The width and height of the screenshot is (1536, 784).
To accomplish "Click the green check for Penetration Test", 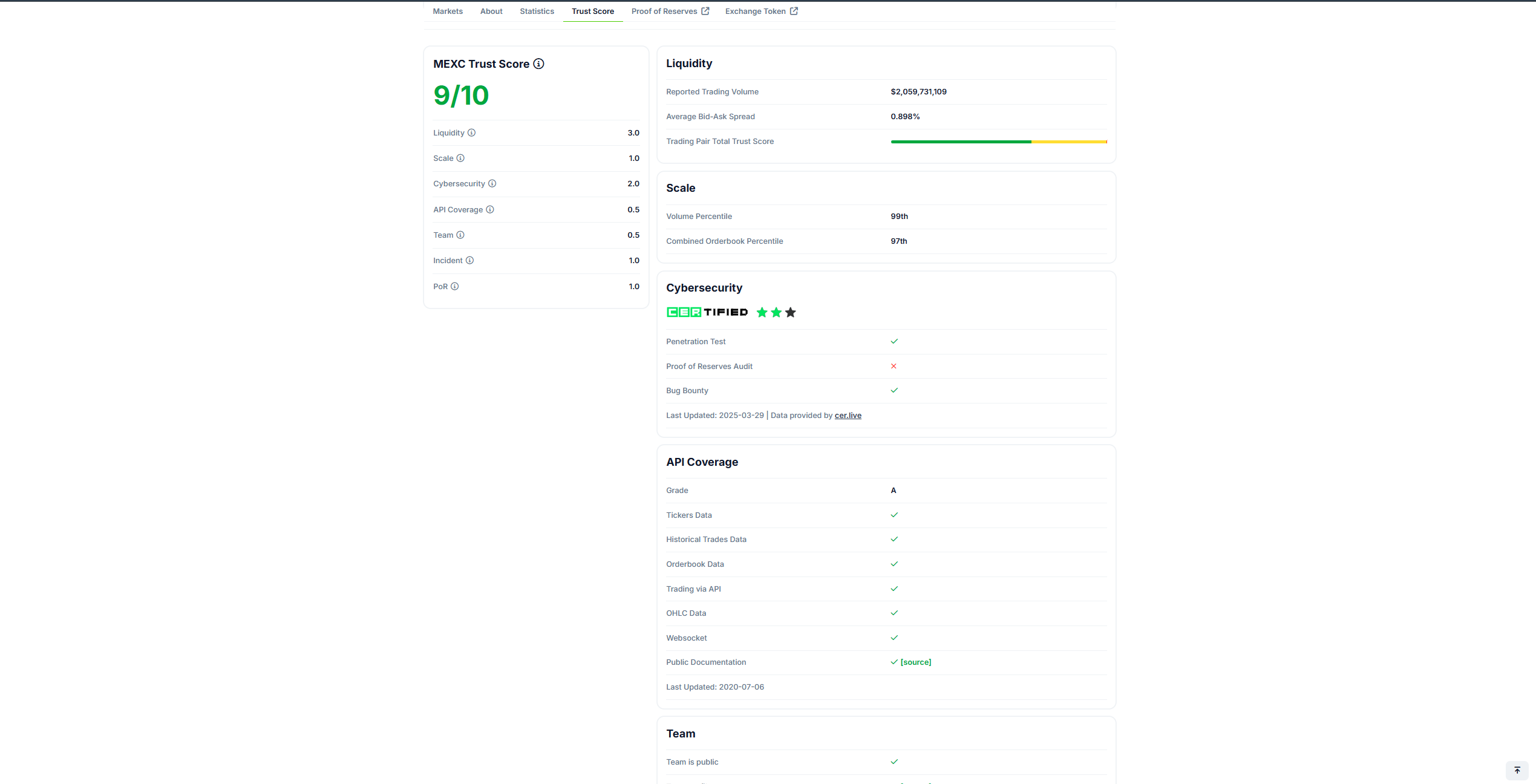I will point(894,341).
